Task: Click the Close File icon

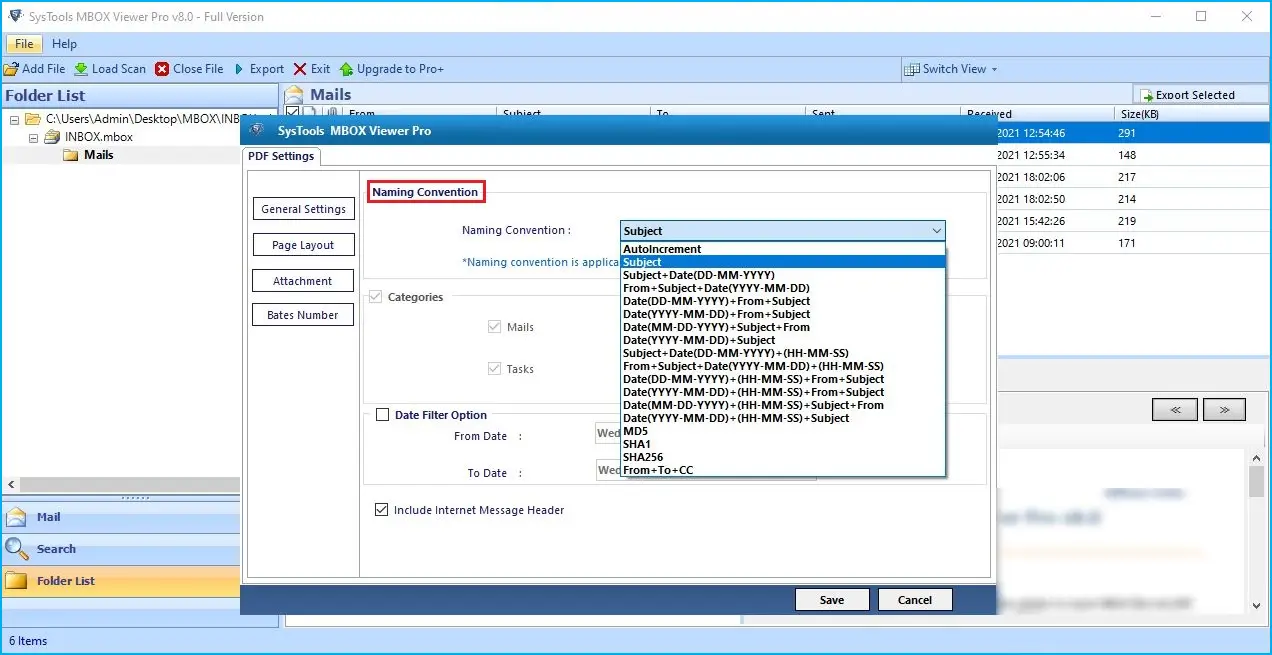Action: tap(164, 68)
